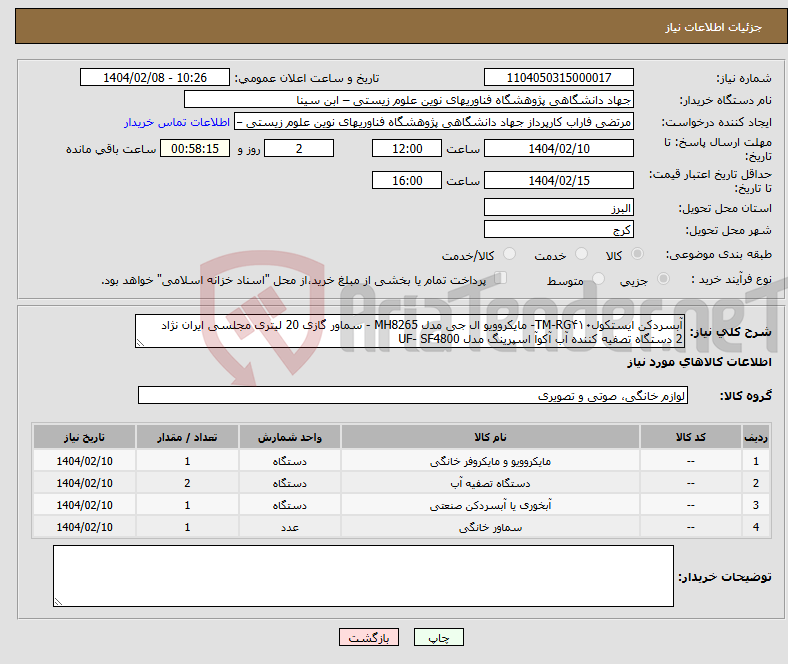Open the اطلاعات تماس خریدار link
The width and height of the screenshot is (788, 664).
click(x=177, y=122)
